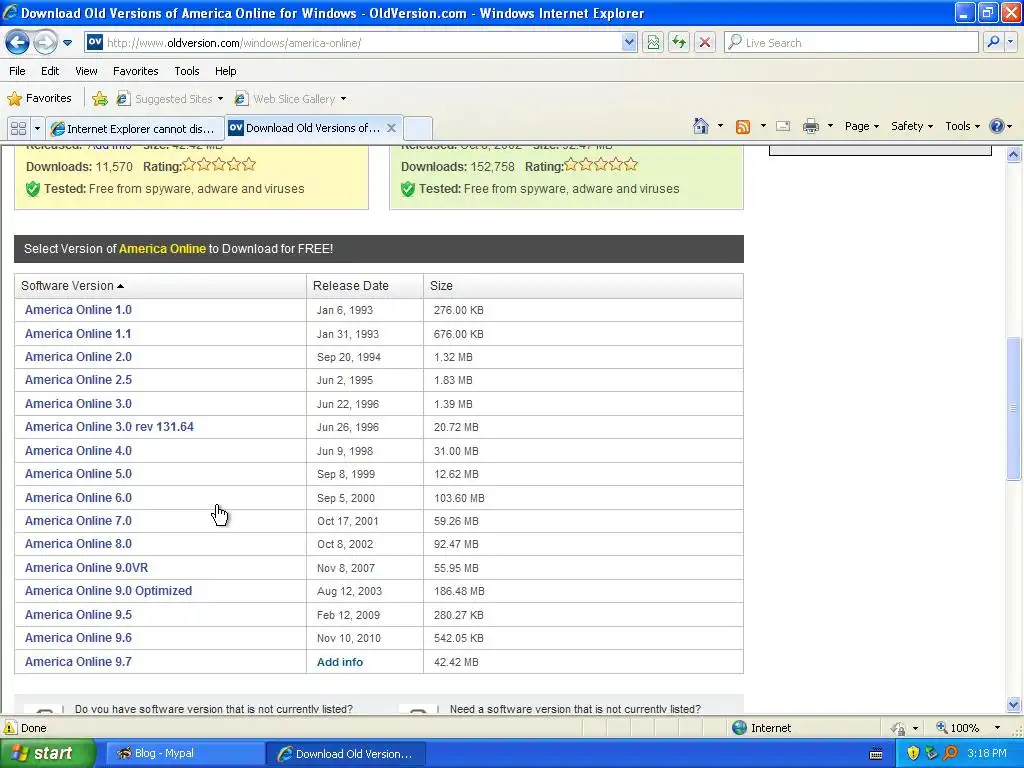1024x768 pixels.
Task: Open the Edit menu
Action: pos(50,71)
